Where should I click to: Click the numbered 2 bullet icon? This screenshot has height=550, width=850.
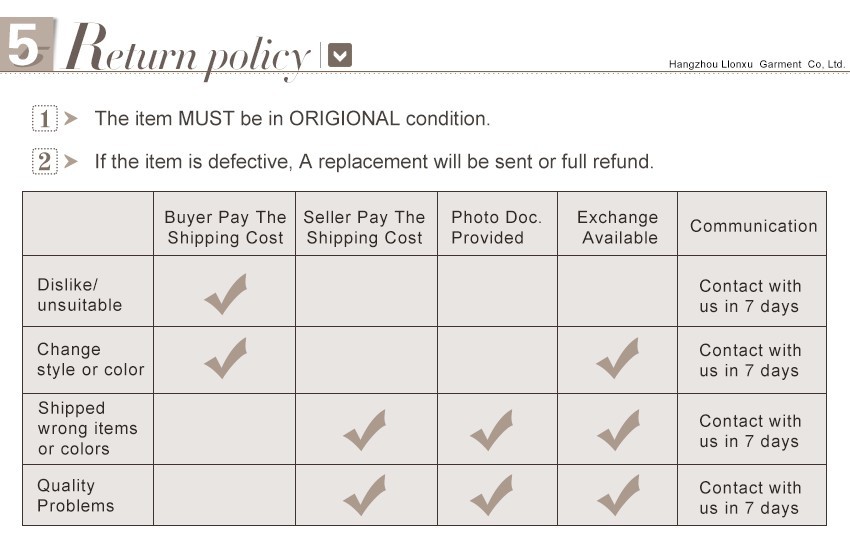pyautogui.click(x=45, y=161)
